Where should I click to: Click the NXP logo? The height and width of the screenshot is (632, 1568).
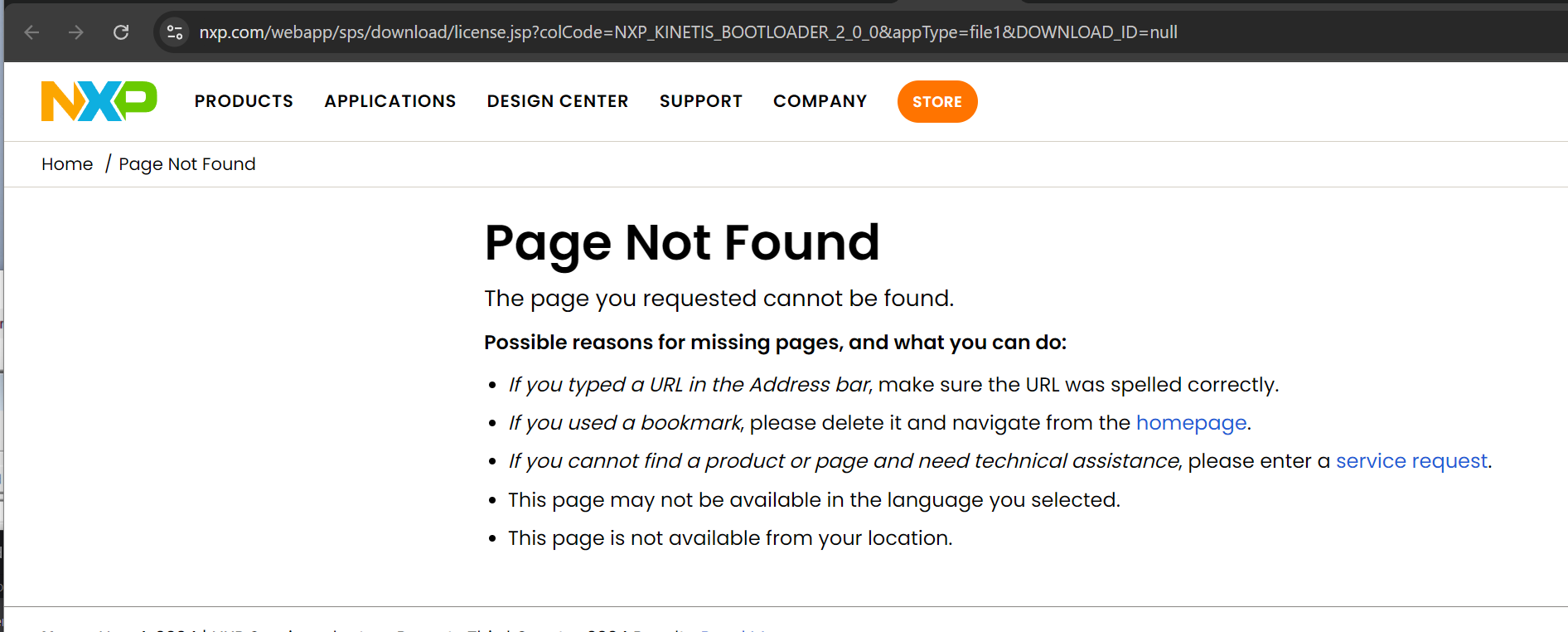[x=99, y=101]
